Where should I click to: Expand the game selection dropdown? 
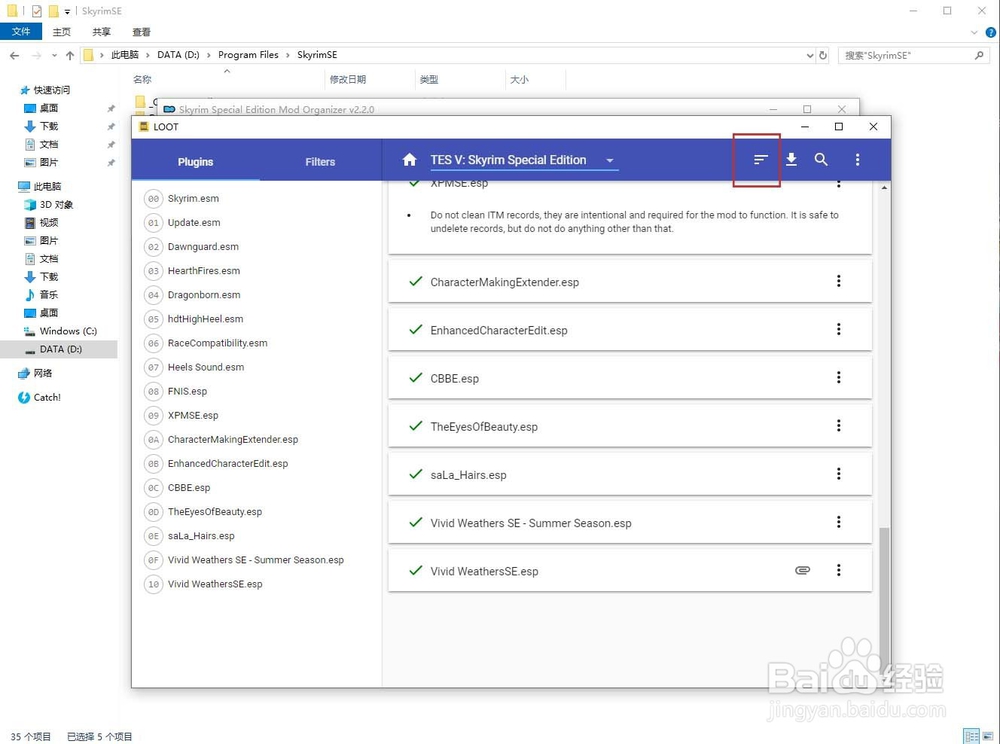[610, 160]
